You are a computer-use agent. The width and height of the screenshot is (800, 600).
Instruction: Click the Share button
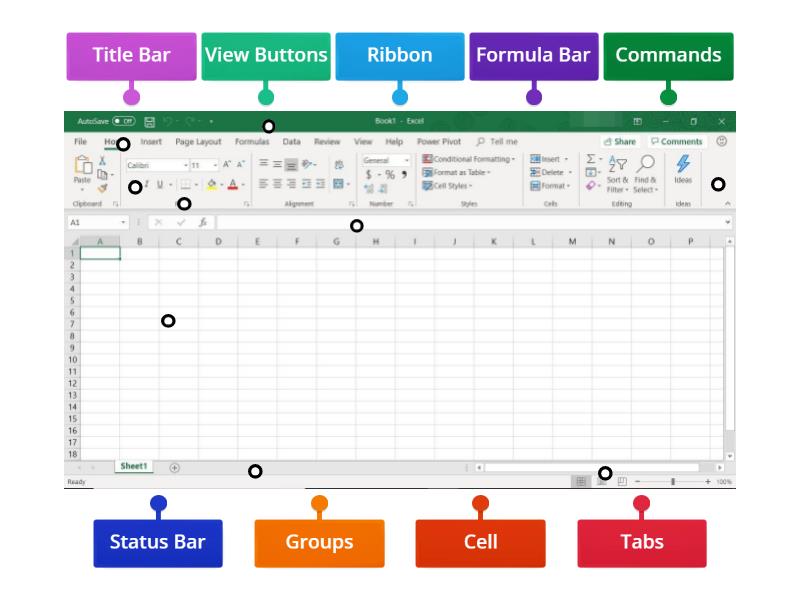click(x=622, y=141)
